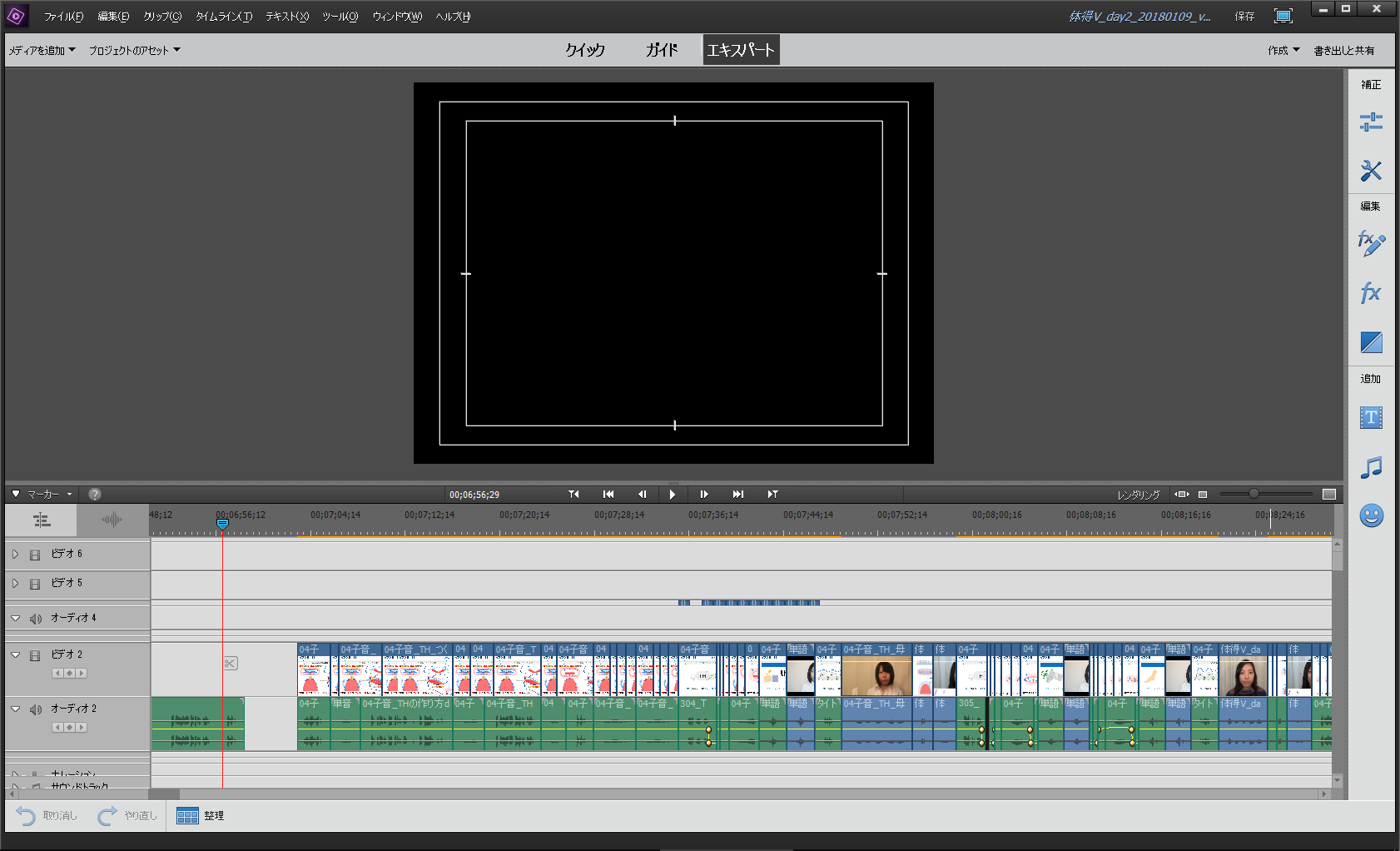Open the 編集 menu
The height and width of the screenshot is (851, 1400).
pos(113,17)
